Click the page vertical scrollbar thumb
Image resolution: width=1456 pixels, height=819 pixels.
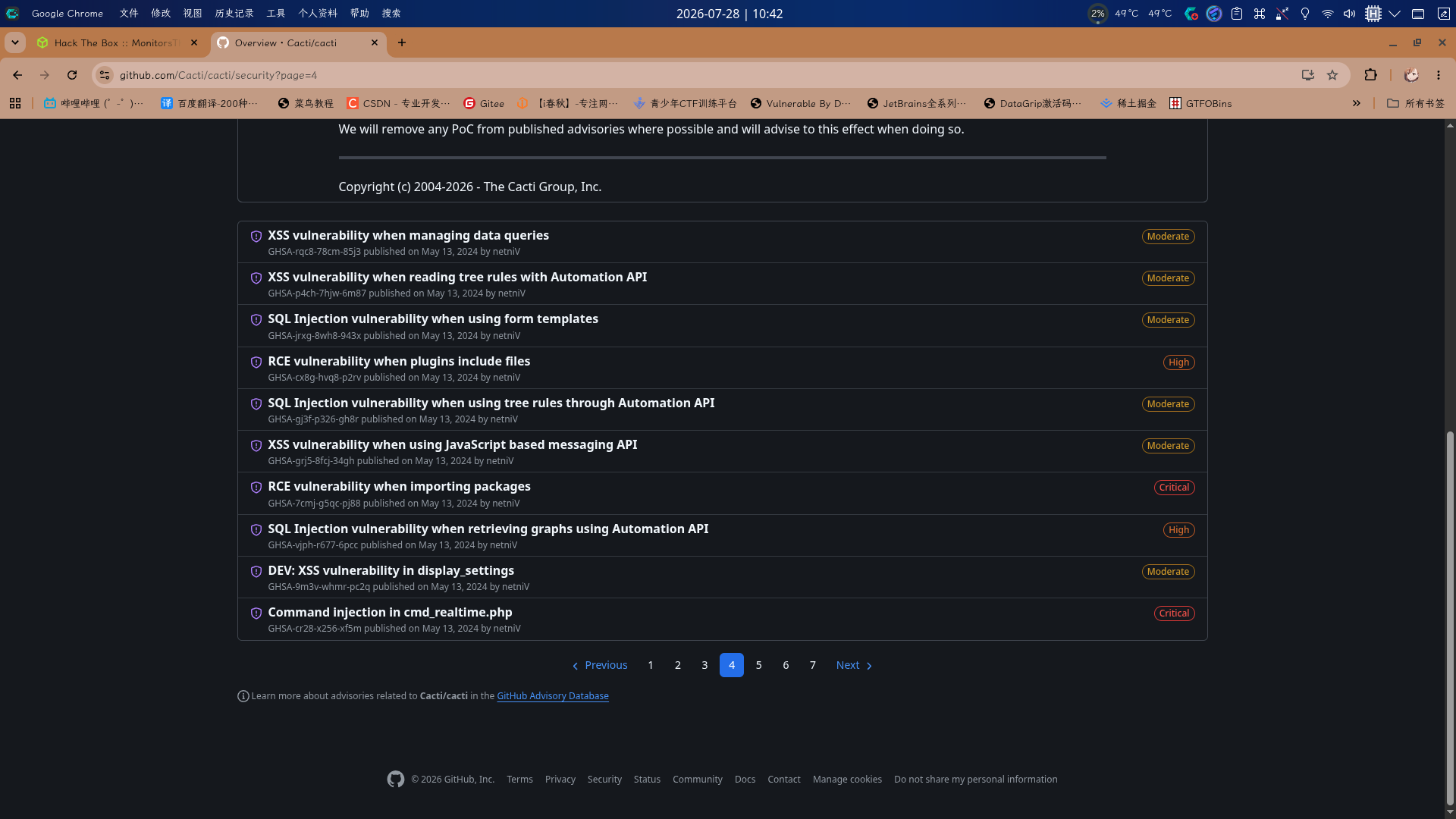tap(1450, 618)
